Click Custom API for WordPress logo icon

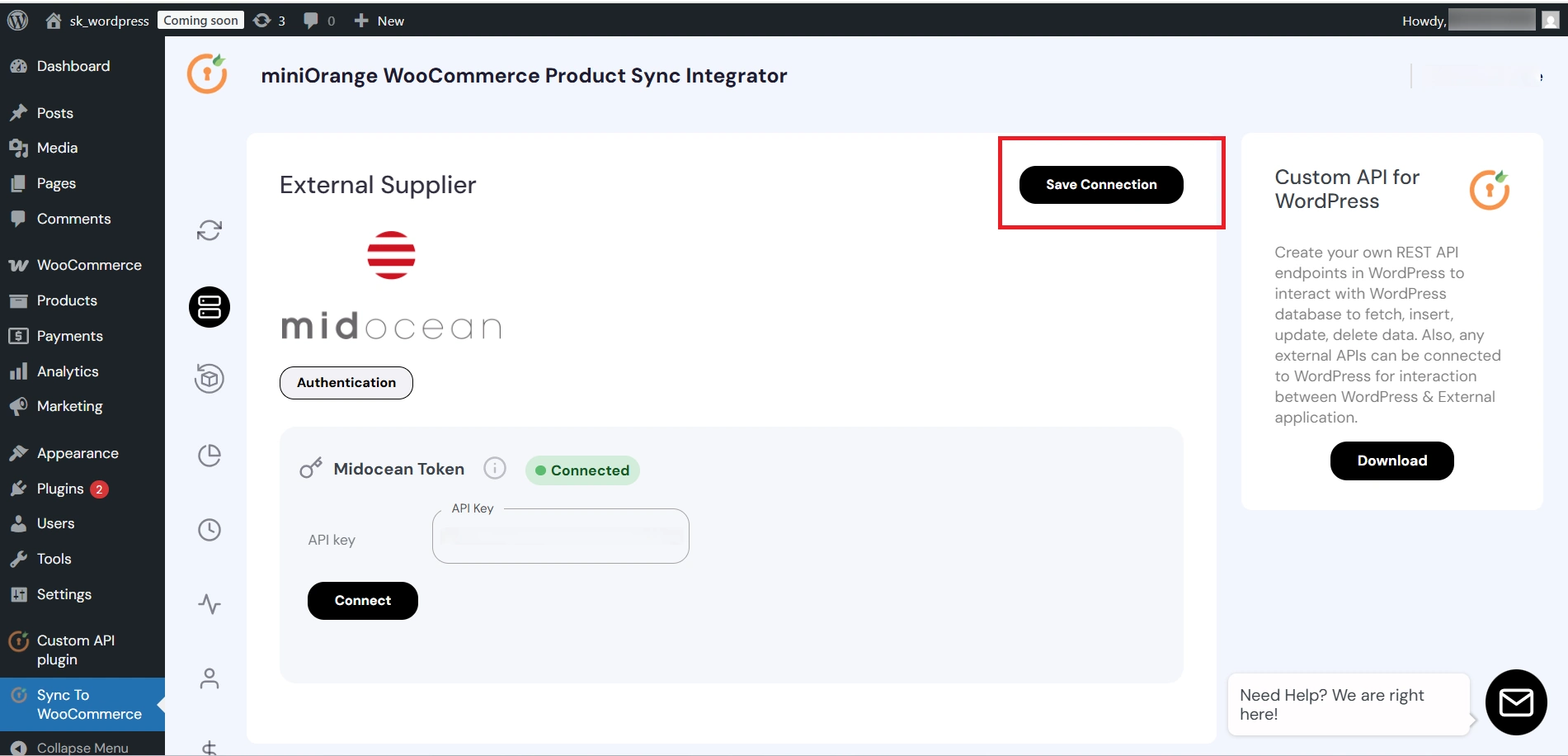(x=1490, y=190)
